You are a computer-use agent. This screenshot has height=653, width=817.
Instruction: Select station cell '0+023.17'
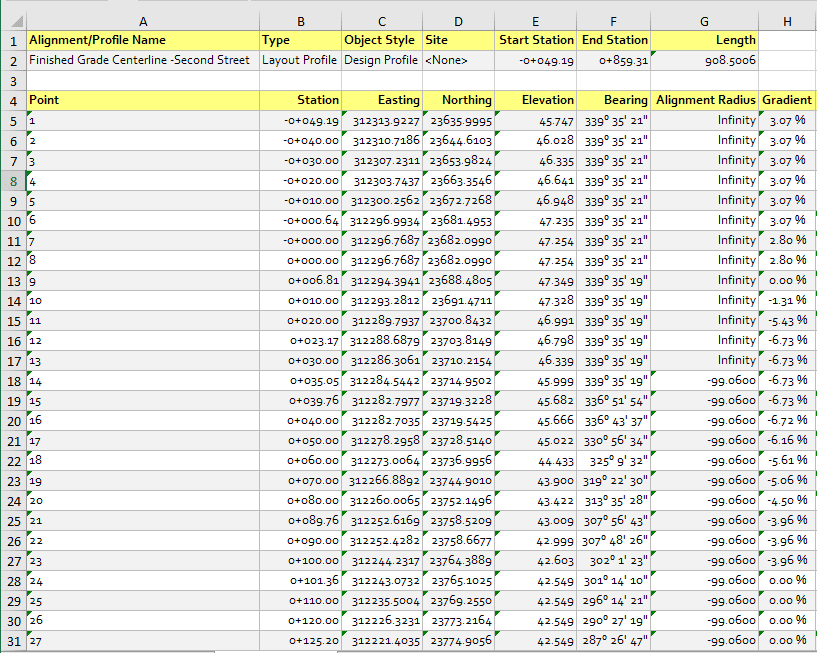pyautogui.click(x=301, y=341)
